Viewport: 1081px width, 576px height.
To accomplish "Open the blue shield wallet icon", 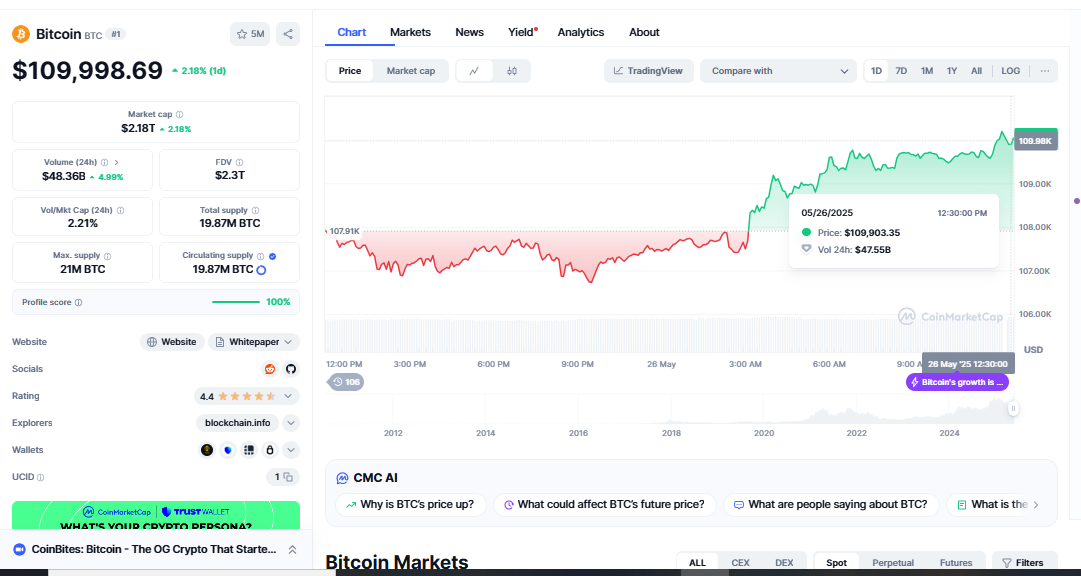I will point(228,450).
